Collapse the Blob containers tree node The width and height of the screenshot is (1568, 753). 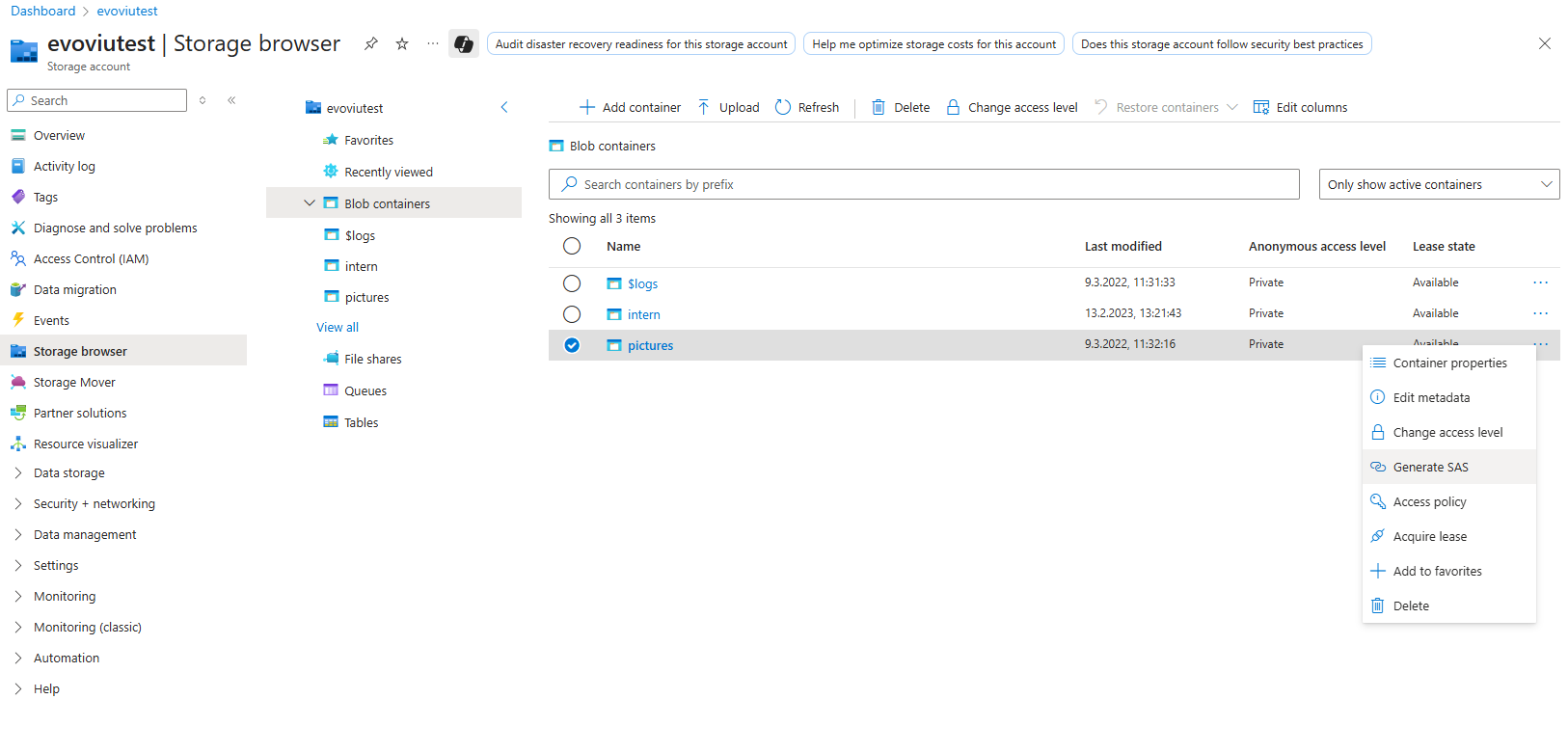[x=310, y=203]
